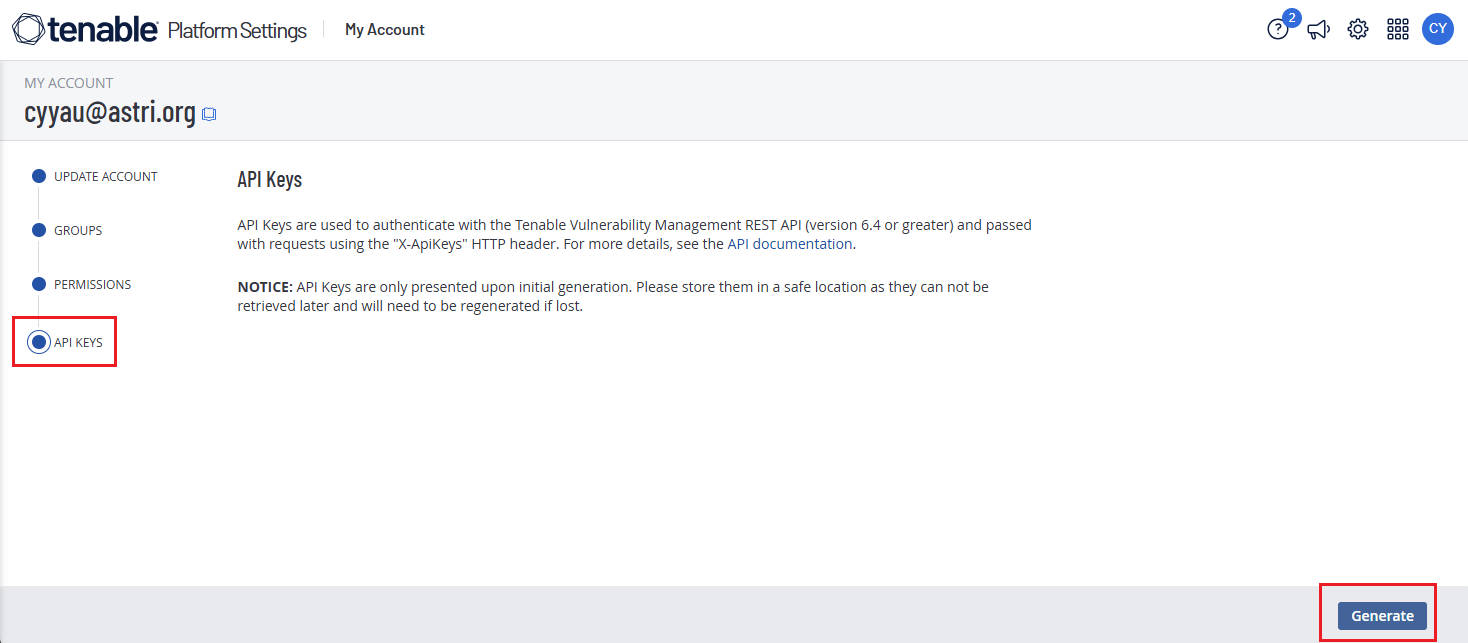Click the highlighted API Keys step dot
The width and height of the screenshot is (1468, 643).
pos(39,342)
